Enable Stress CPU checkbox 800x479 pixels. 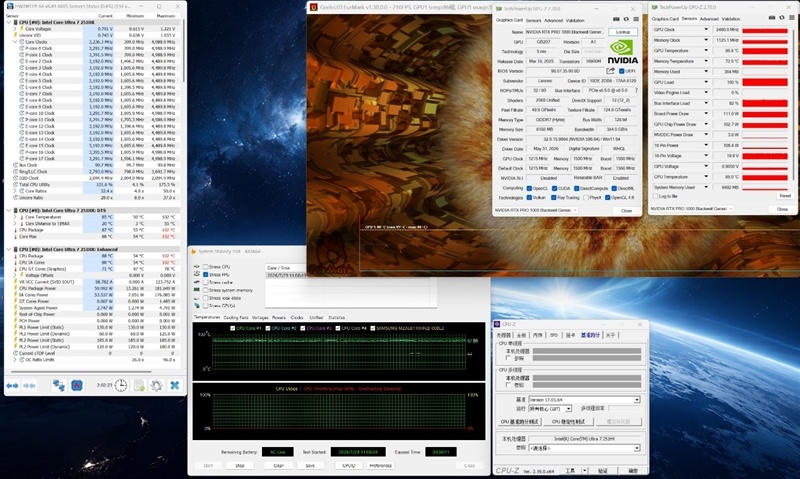click(x=206, y=267)
